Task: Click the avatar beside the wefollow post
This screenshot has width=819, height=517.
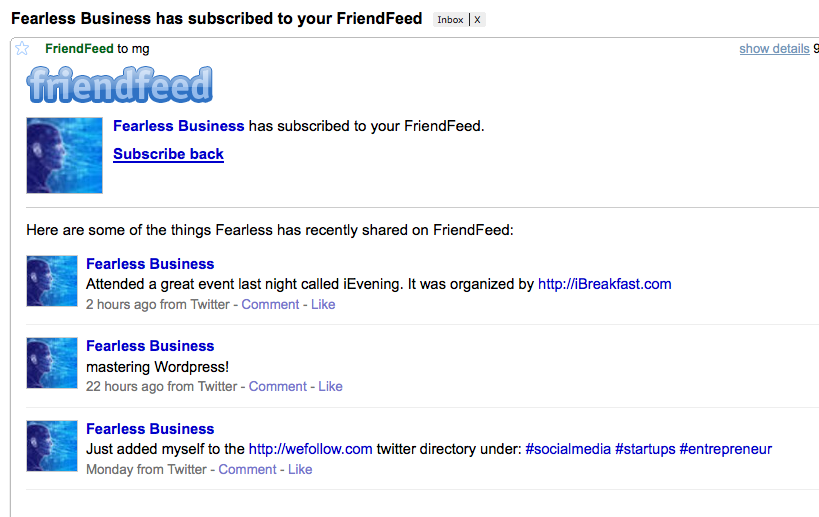Action: (x=52, y=446)
